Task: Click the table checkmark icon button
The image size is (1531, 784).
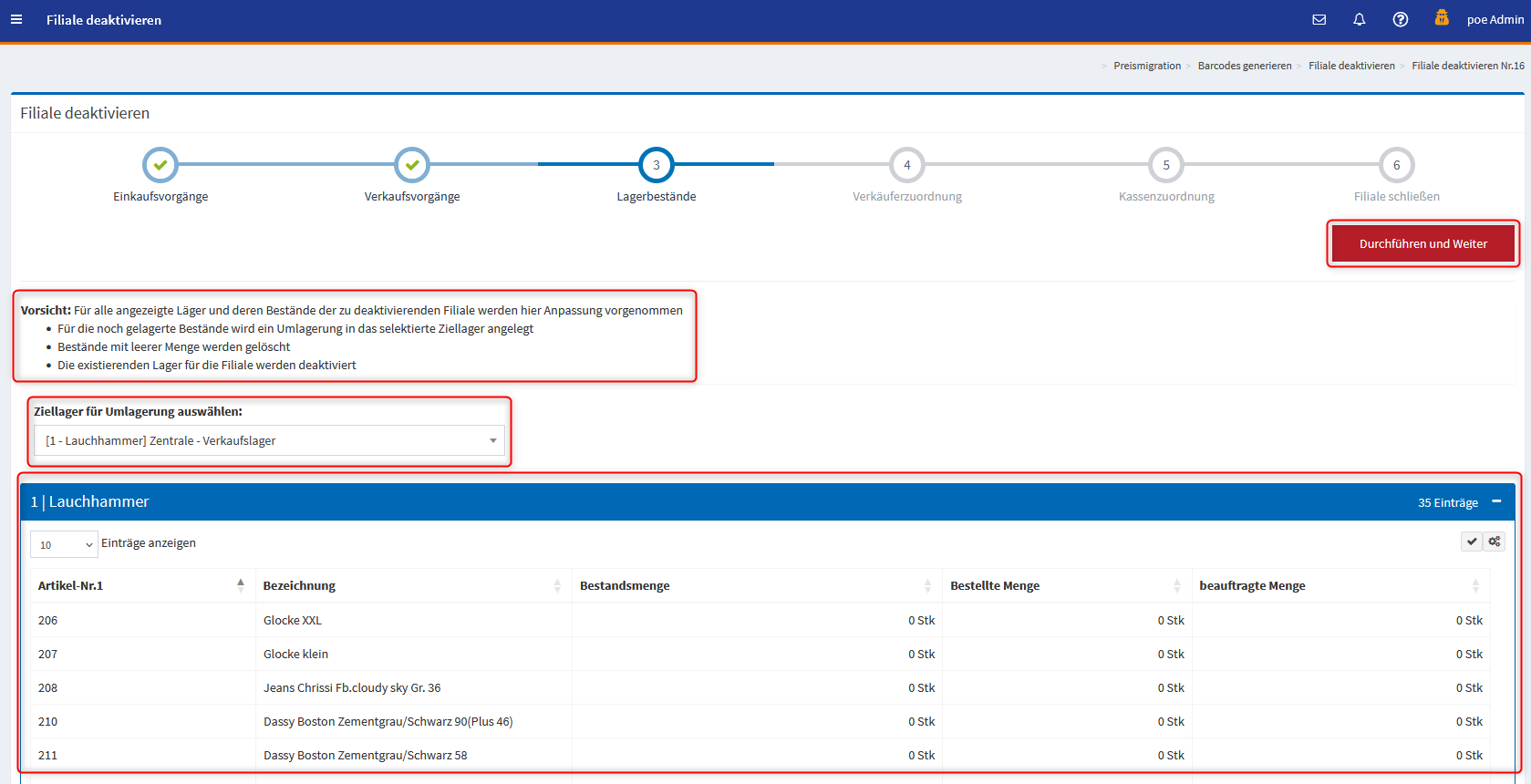Action: pyautogui.click(x=1471, y=542)
